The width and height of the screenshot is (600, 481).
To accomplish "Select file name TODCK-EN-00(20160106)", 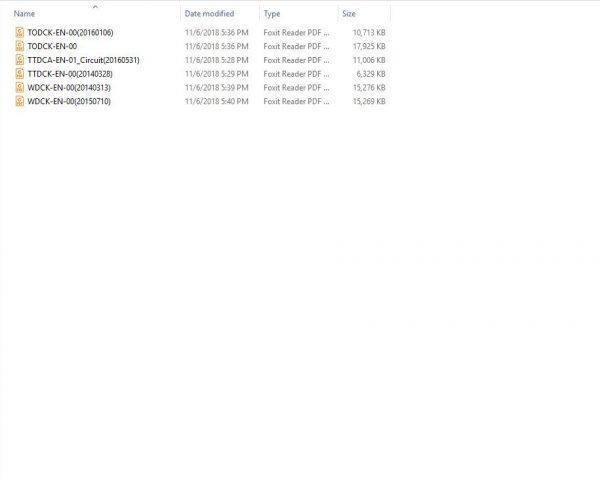I will coord(70,33).
